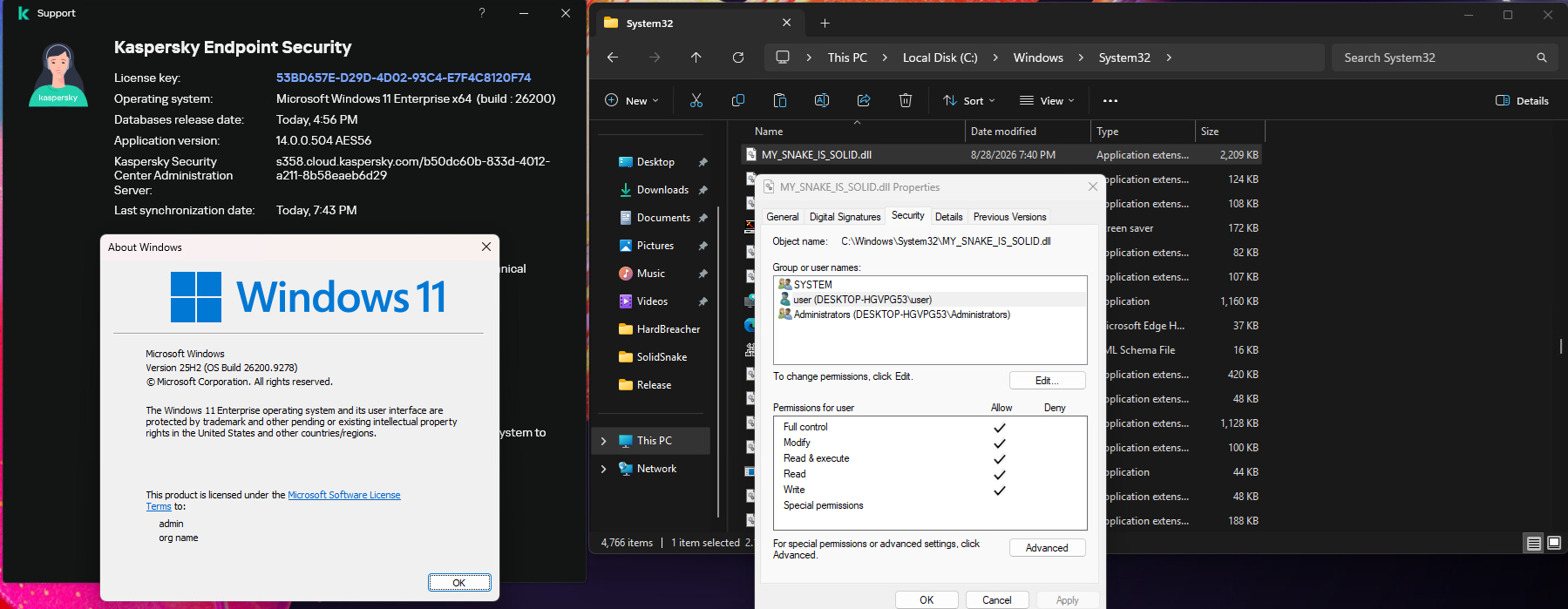Open the New dropdown menu
Image resolution: width=1568 pixels, height=609 pixels.
(632, 100)
